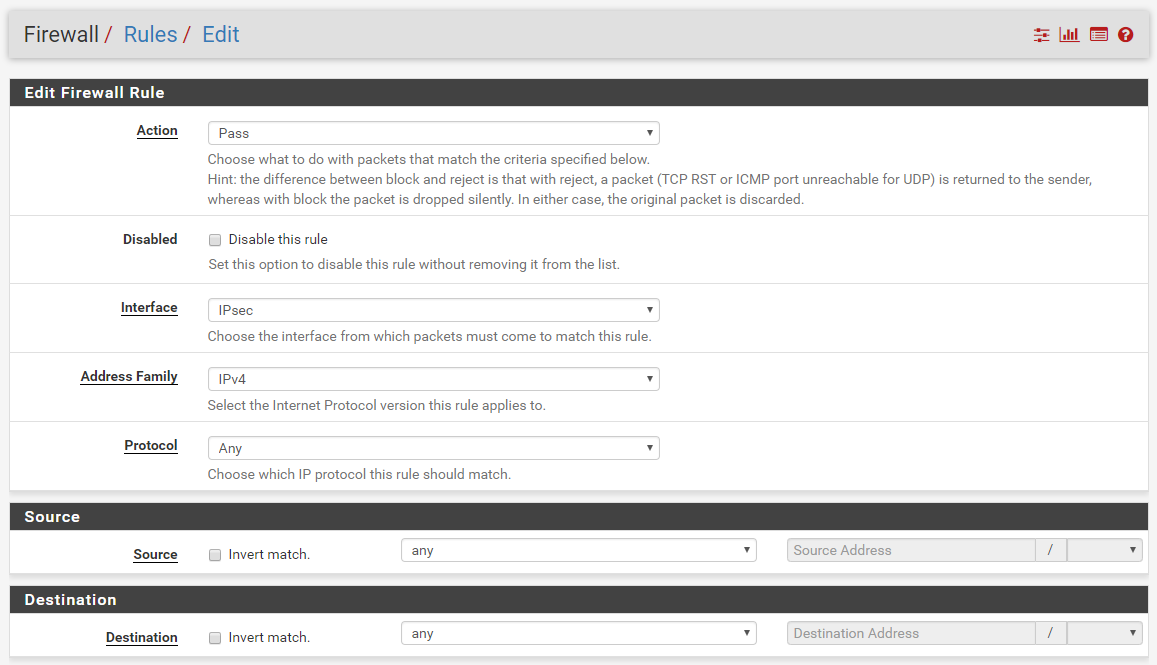Image resolution: width=1157 pixels, height=665 pixels.
Task: Open the Source subnet mask dropdown
Action: tap(1105, 550)
